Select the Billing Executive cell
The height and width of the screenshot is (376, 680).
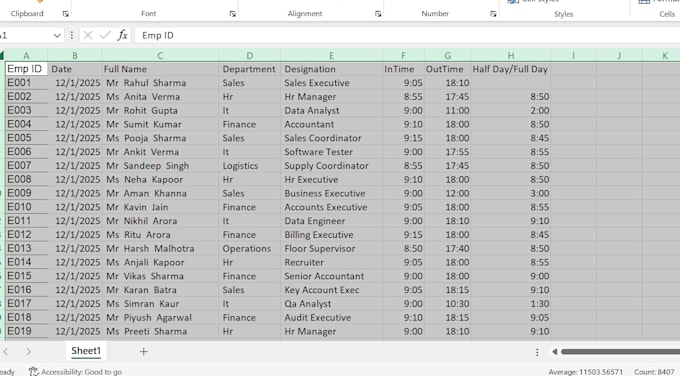[331, 235]
